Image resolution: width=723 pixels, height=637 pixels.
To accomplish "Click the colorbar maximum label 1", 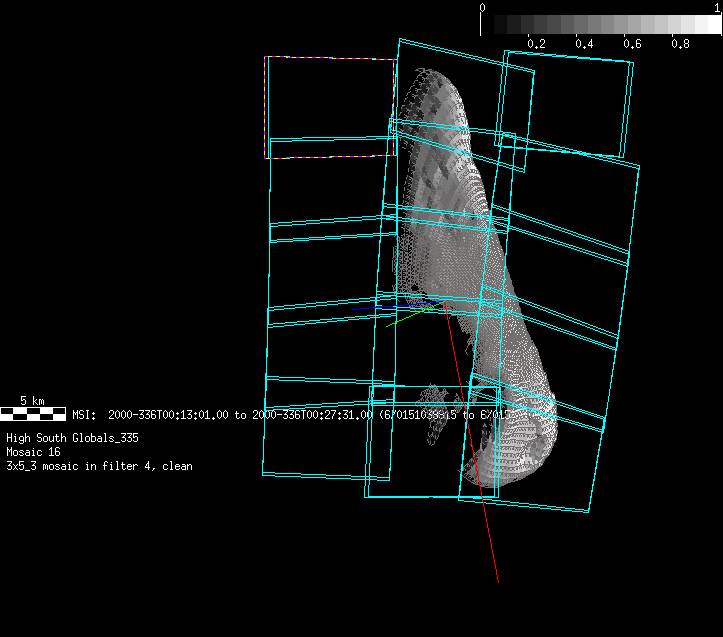I will tap(717, 7).
